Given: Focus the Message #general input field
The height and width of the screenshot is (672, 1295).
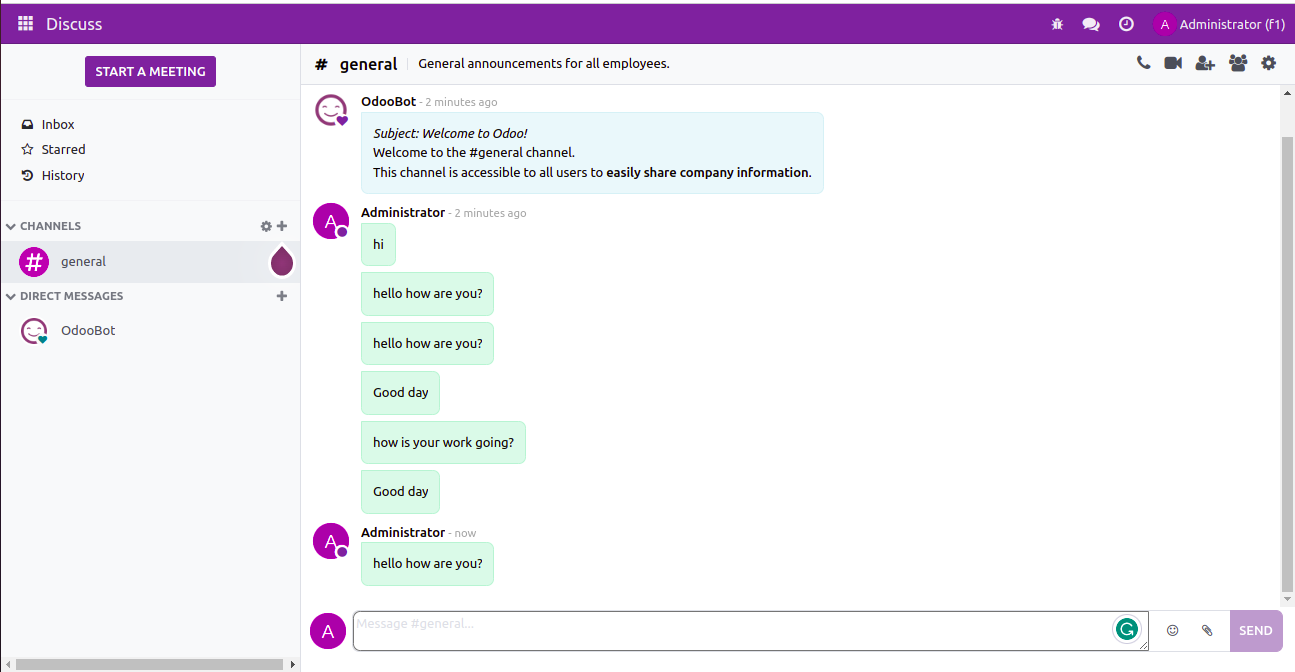Looking at the screenshot, I should tap(730, 631).
